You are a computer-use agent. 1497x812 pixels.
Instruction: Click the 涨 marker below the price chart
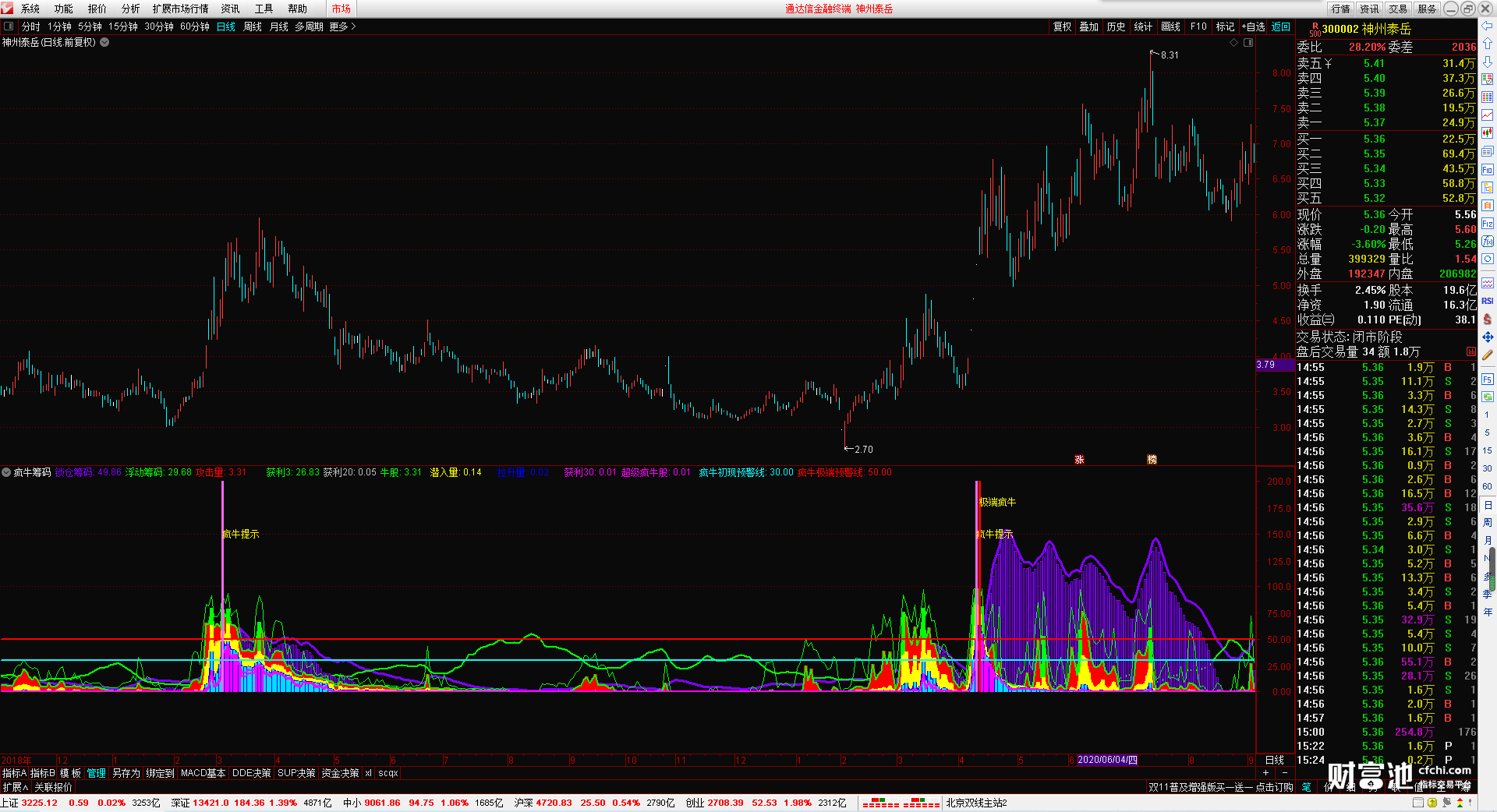click(1079, 460)
